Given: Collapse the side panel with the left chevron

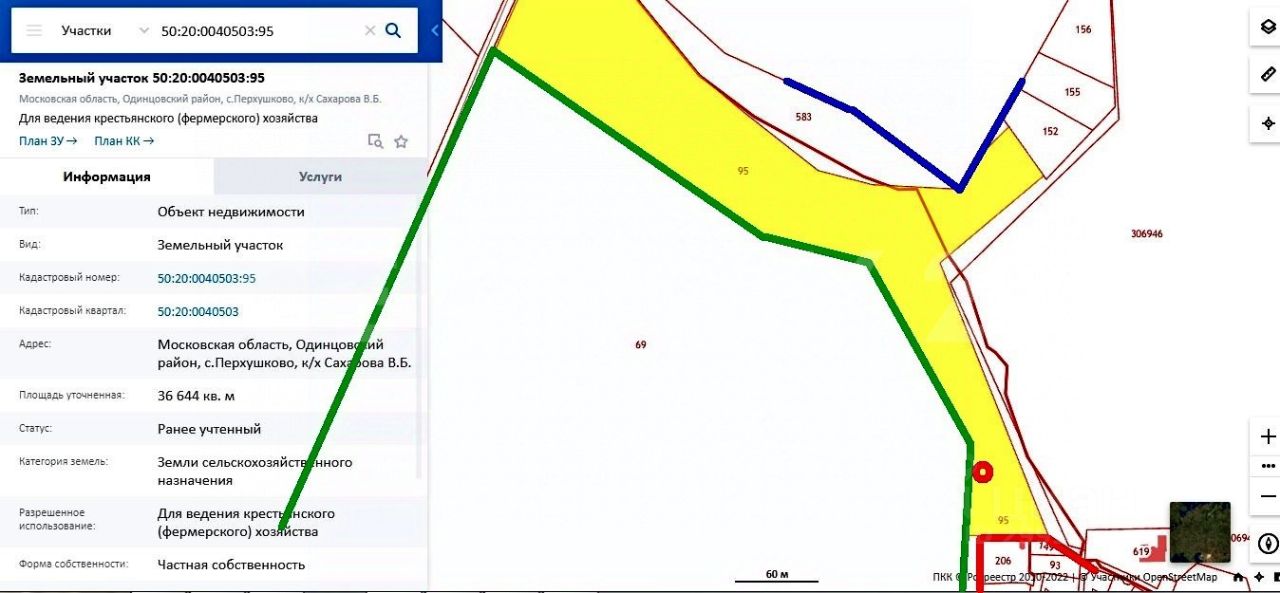Looking at the screenshot, I should click(435, 31).
